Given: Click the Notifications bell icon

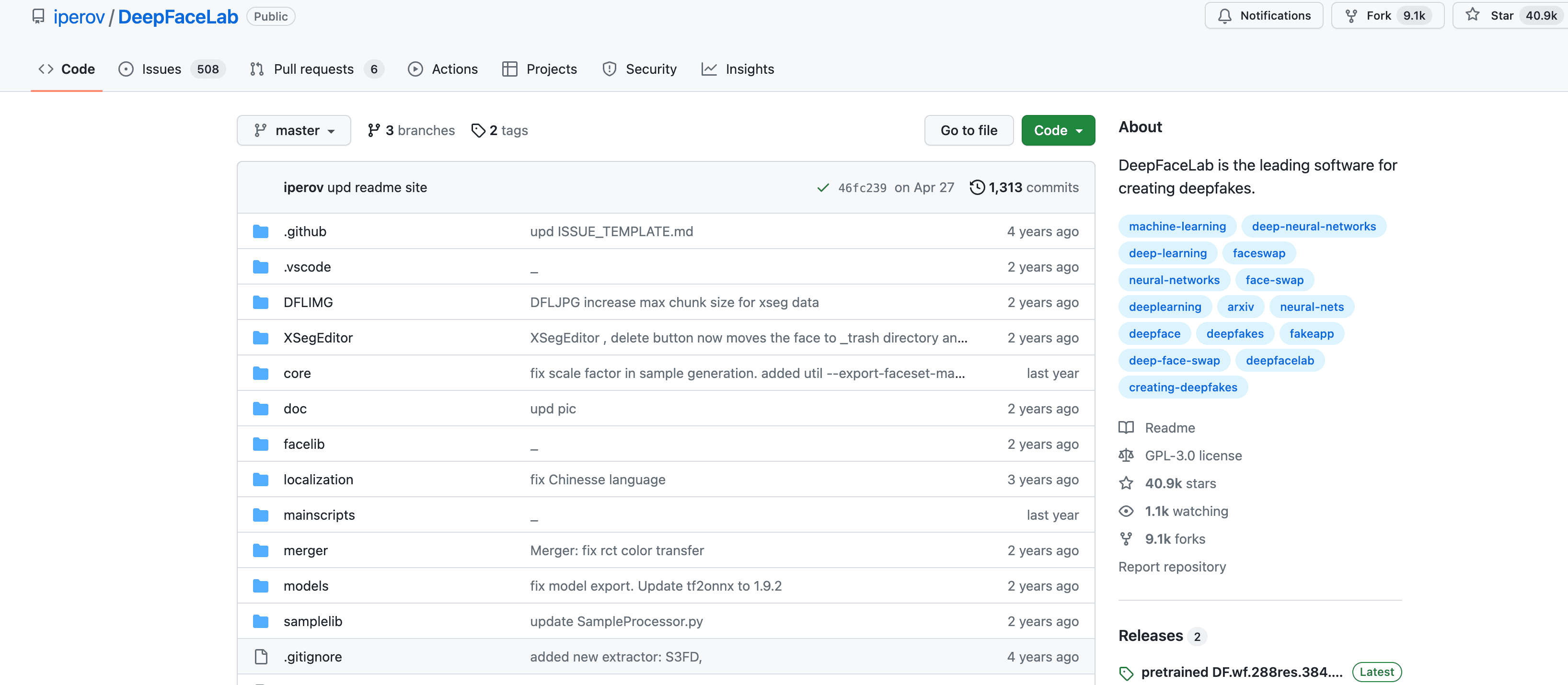Looking at the screenshot, I should pos(1225,16).
